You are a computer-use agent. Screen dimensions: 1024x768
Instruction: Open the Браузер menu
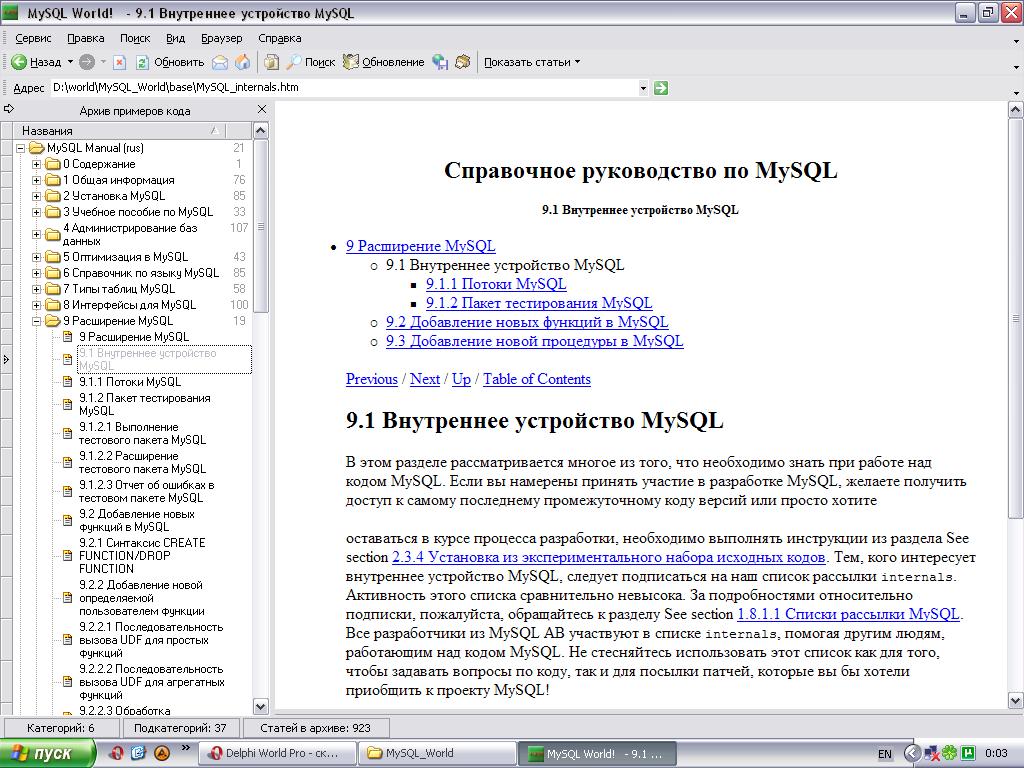221,39
